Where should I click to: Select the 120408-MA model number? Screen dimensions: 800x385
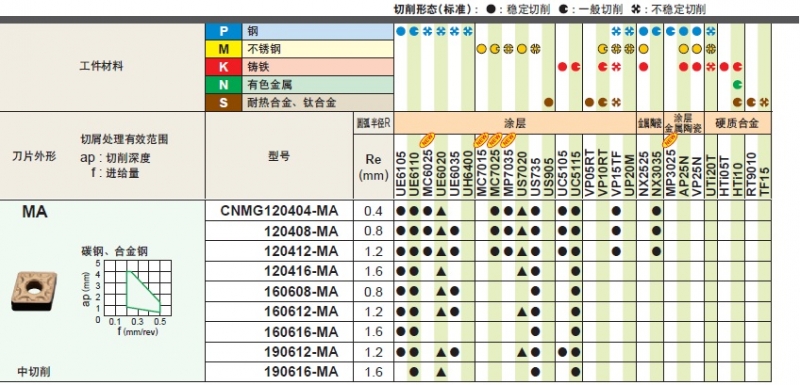point(301,231)
